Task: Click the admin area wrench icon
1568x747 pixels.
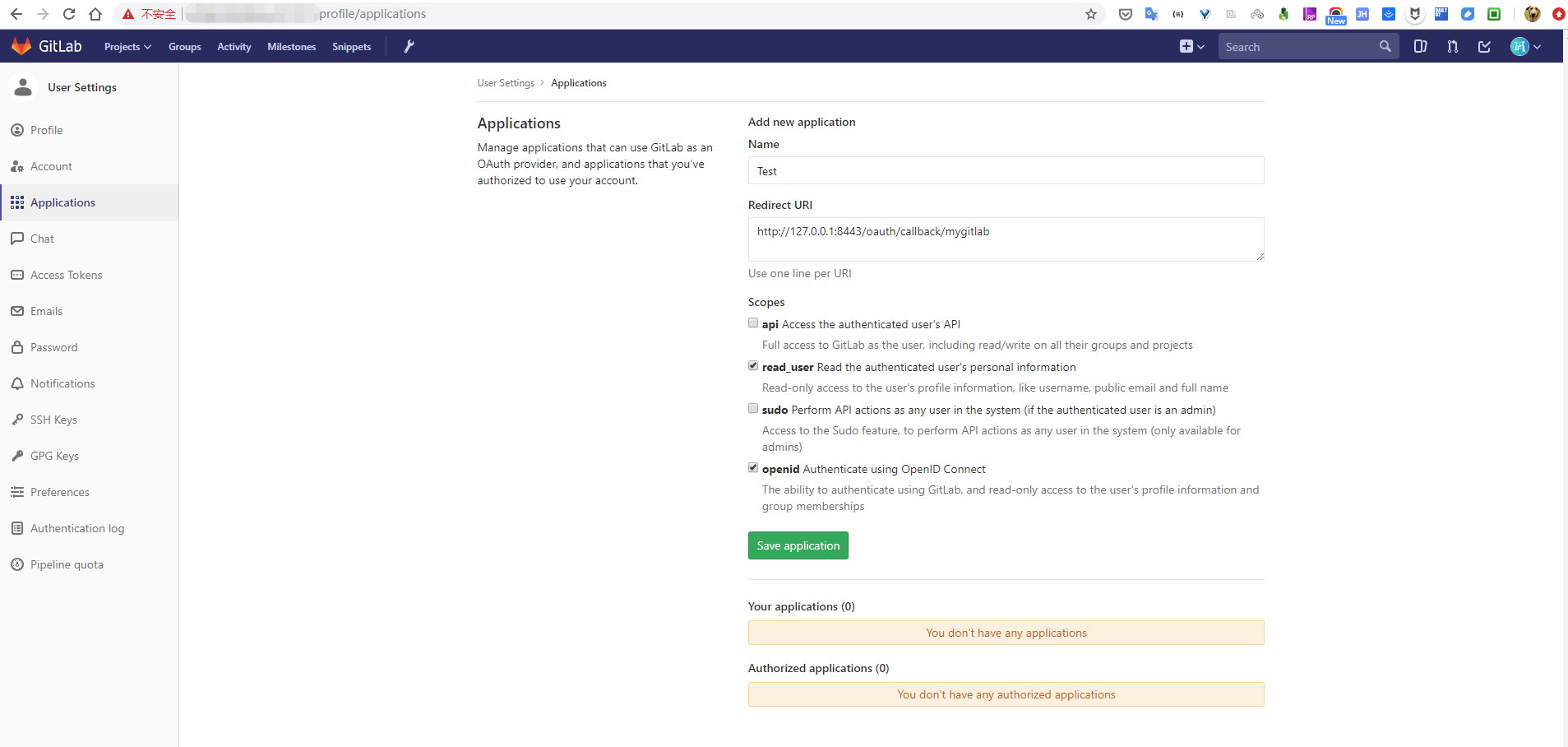Action: [x=409, y=47]
